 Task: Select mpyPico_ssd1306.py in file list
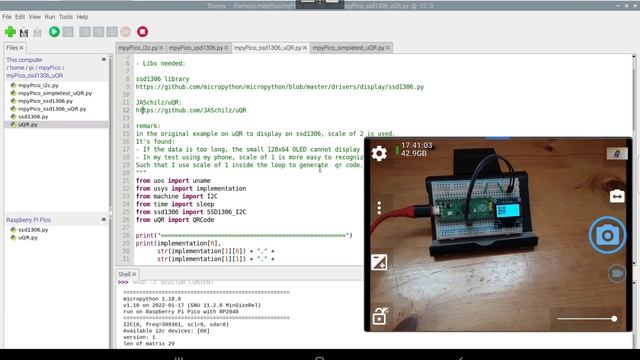tap(45, 101)
